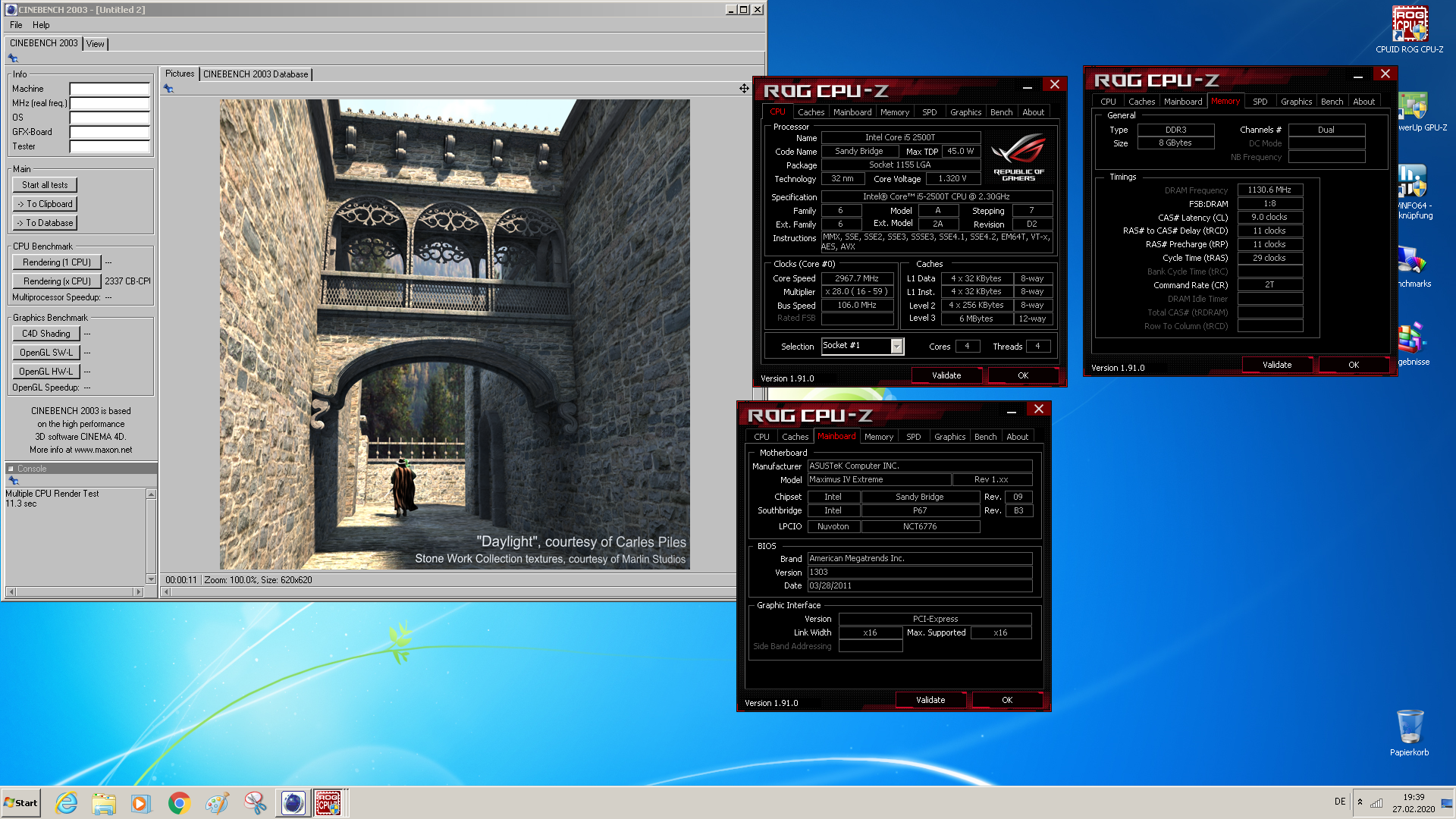Click the To Database button
Screen dimensions: 1456x819
click(x=45, y=223)
